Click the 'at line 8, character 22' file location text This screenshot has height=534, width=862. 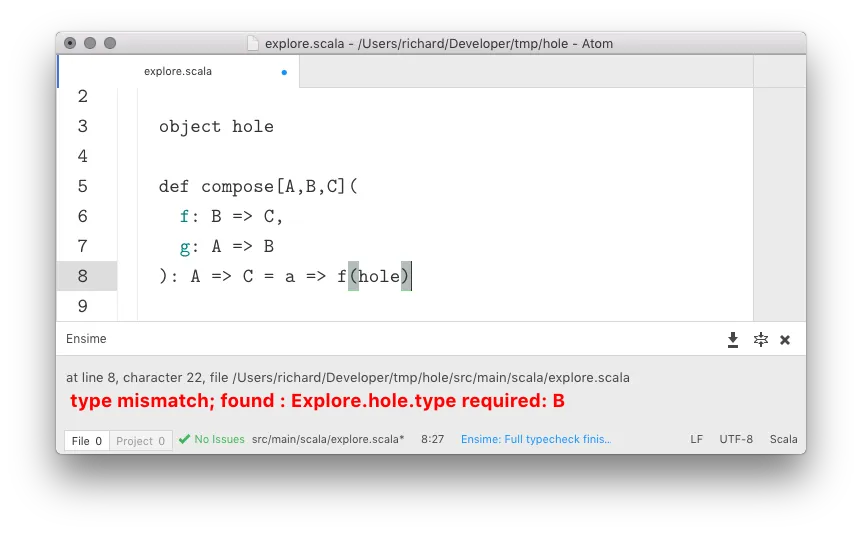click(x=347, y=377)
